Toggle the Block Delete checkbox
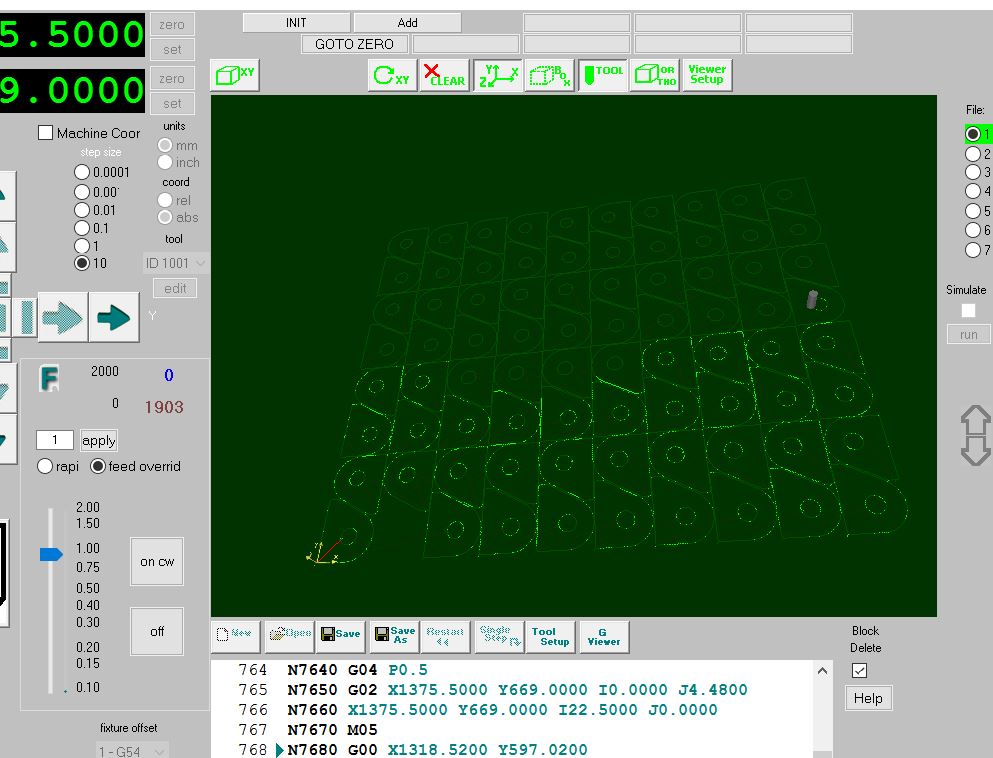Viewport: 993px width, 758px height. coord(859,670)
